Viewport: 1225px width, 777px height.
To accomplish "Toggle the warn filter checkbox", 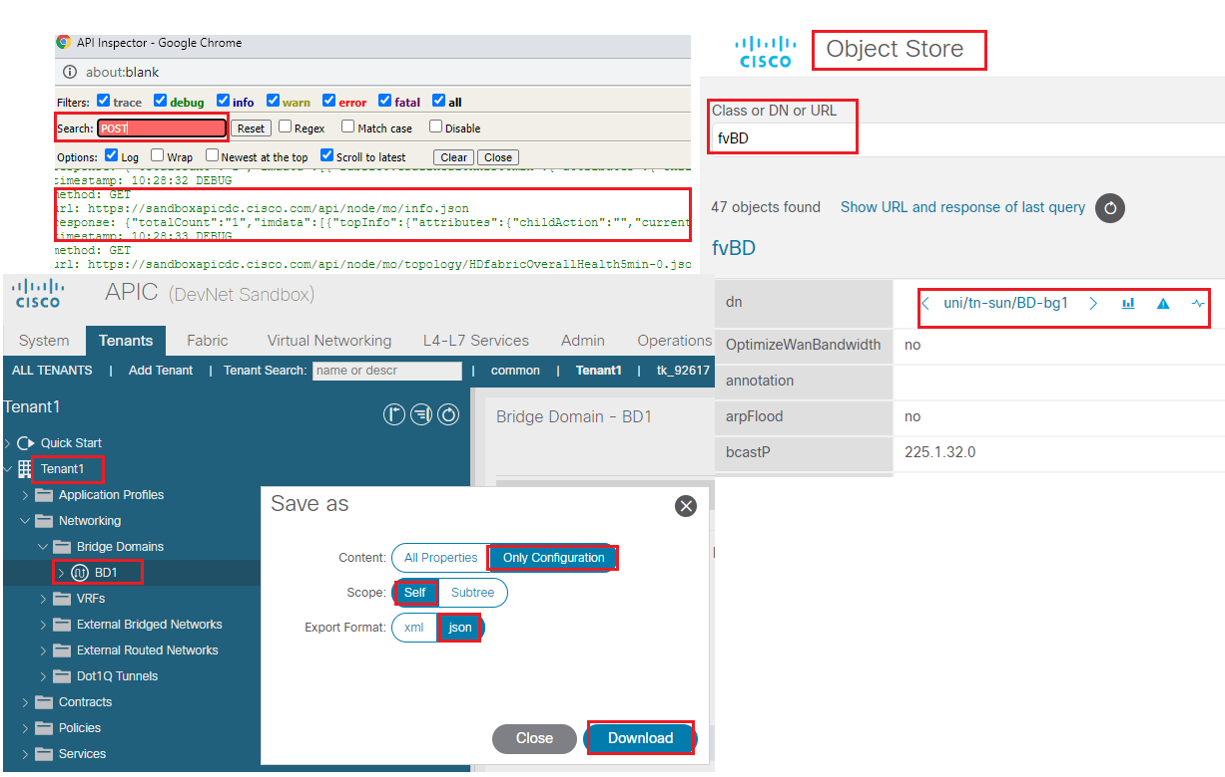I will pyautogui.click(x=272, y=101).
